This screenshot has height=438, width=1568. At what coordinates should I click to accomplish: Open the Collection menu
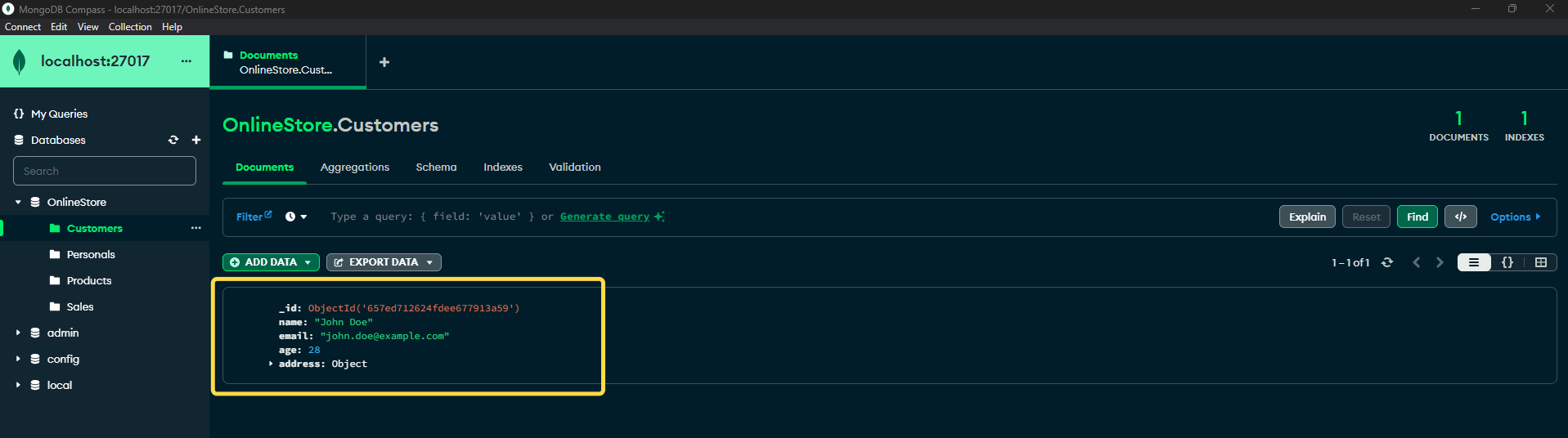130,27
